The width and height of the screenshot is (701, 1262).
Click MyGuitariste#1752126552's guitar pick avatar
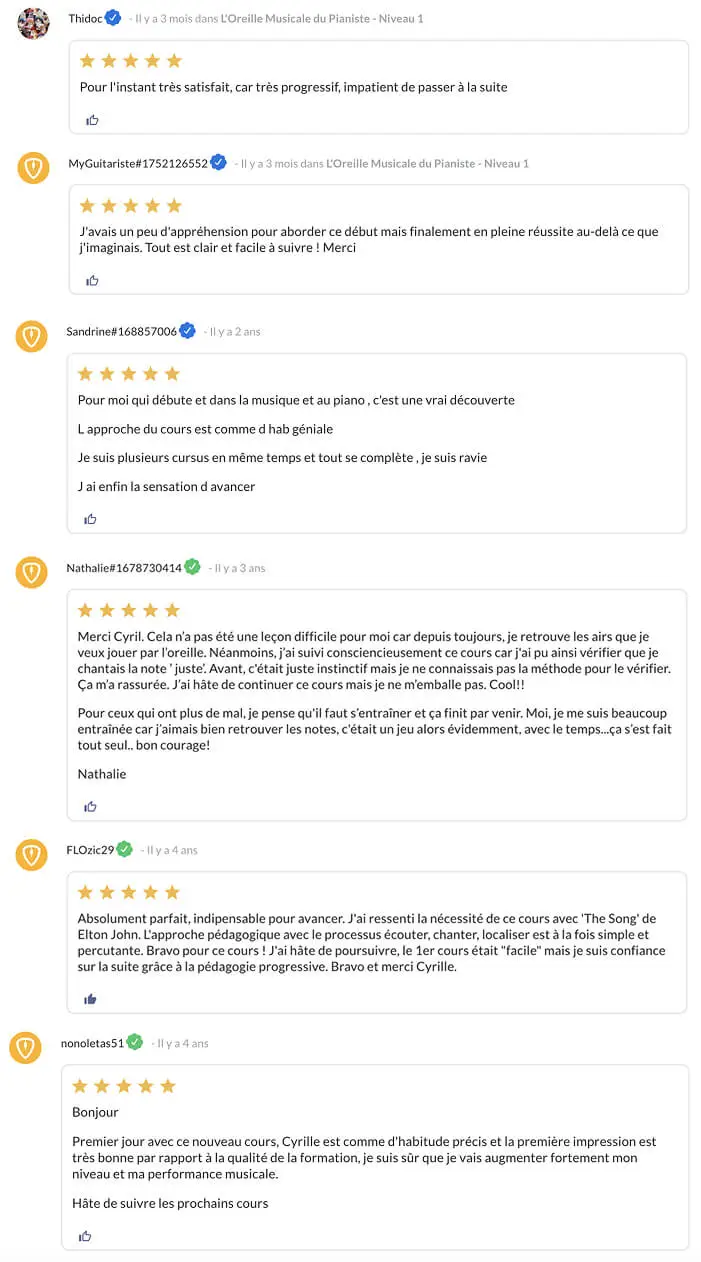pyautogui.click(x=34, y=167)
